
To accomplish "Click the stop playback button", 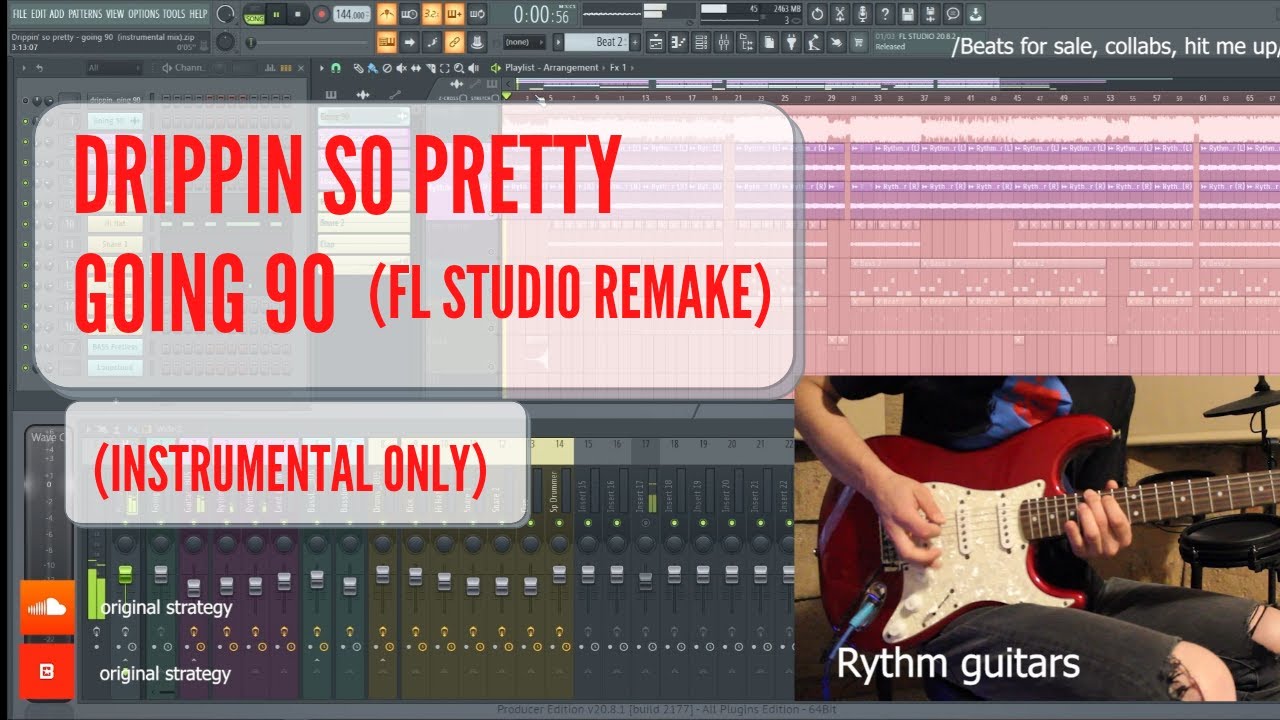I will 297,15.
